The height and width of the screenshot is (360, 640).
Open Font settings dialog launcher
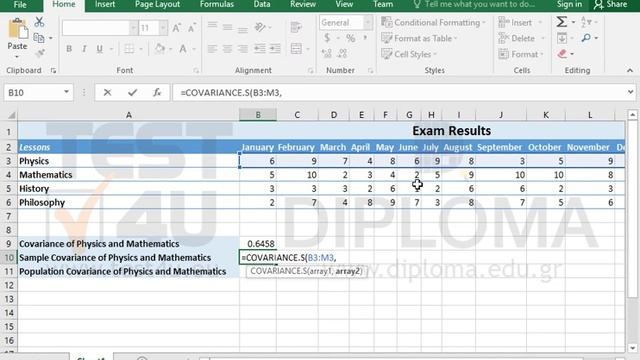(196, 71)
